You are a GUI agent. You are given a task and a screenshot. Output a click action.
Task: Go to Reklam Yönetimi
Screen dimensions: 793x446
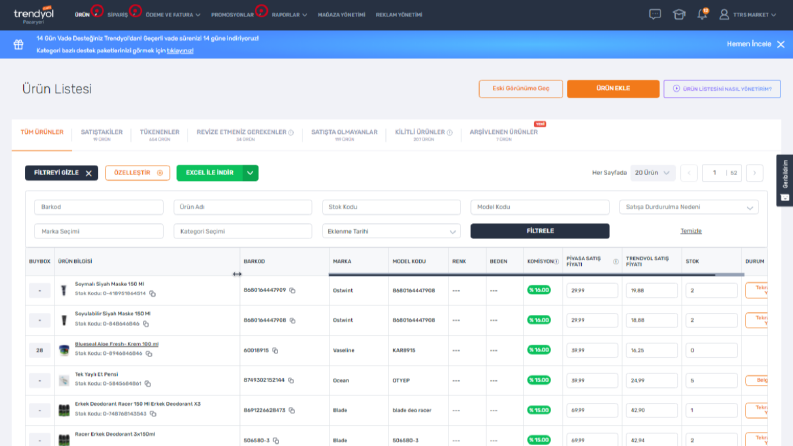click(399, 15)
